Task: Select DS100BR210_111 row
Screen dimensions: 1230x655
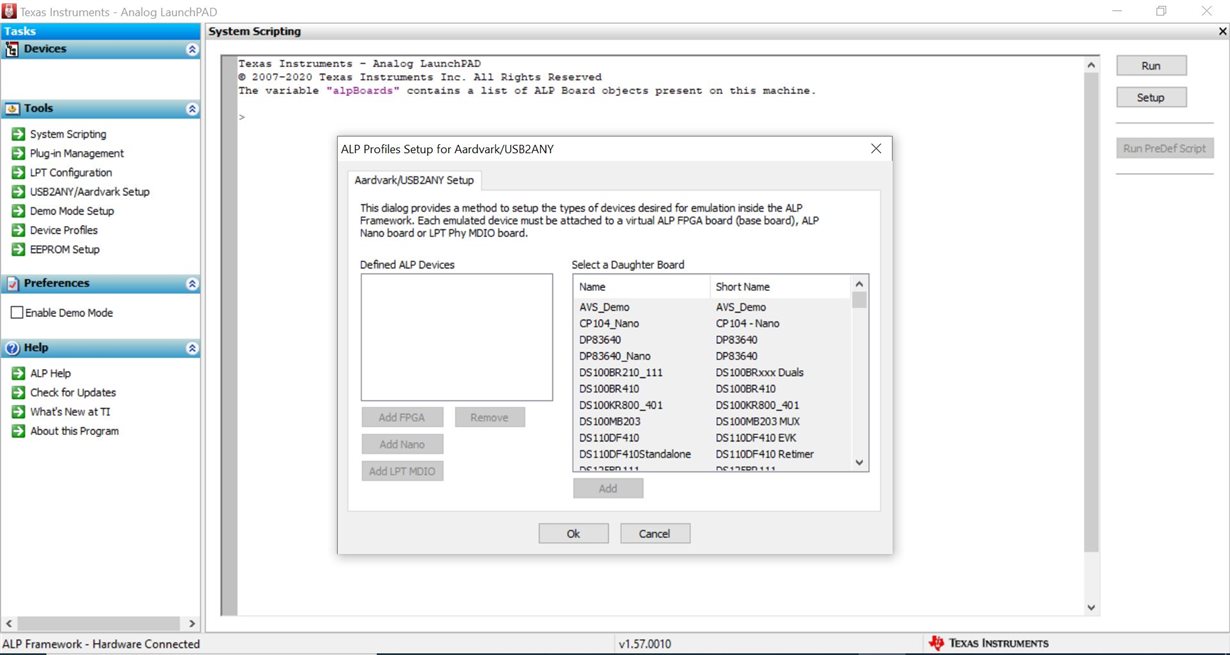Action: pos(712,372)
